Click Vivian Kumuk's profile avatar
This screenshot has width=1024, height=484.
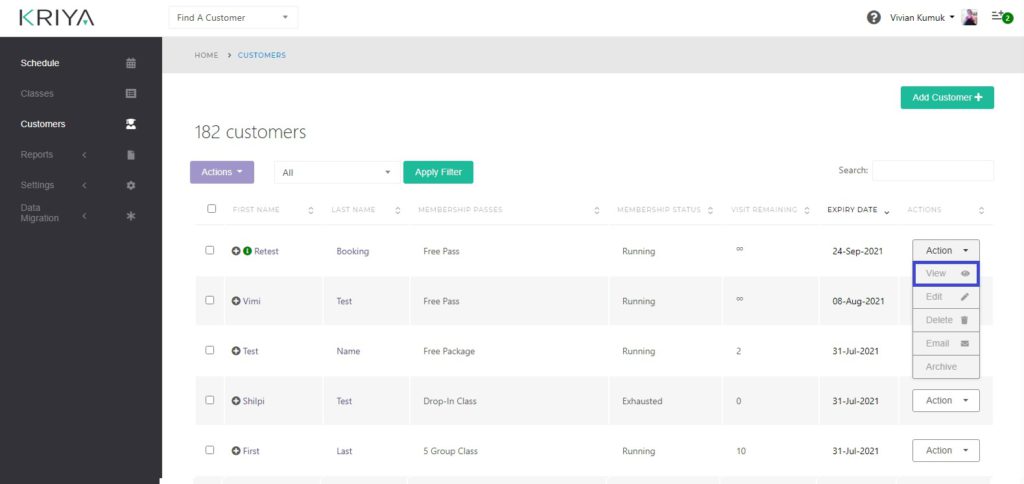tap(969, 17)
